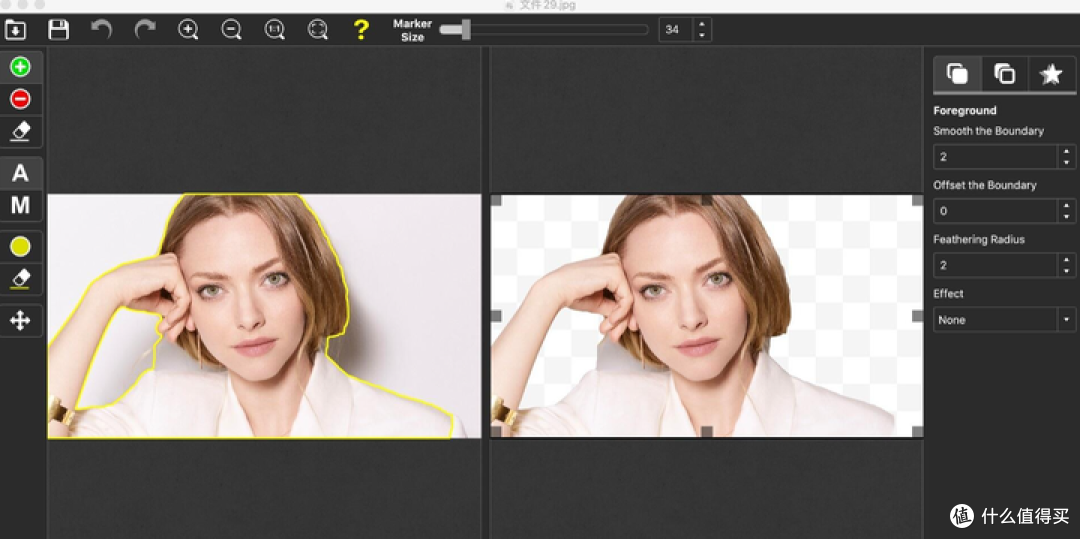Click the Marker Size value field 34
The height and width of the screenshot is (539, 1080).
[x=675, y=30]
